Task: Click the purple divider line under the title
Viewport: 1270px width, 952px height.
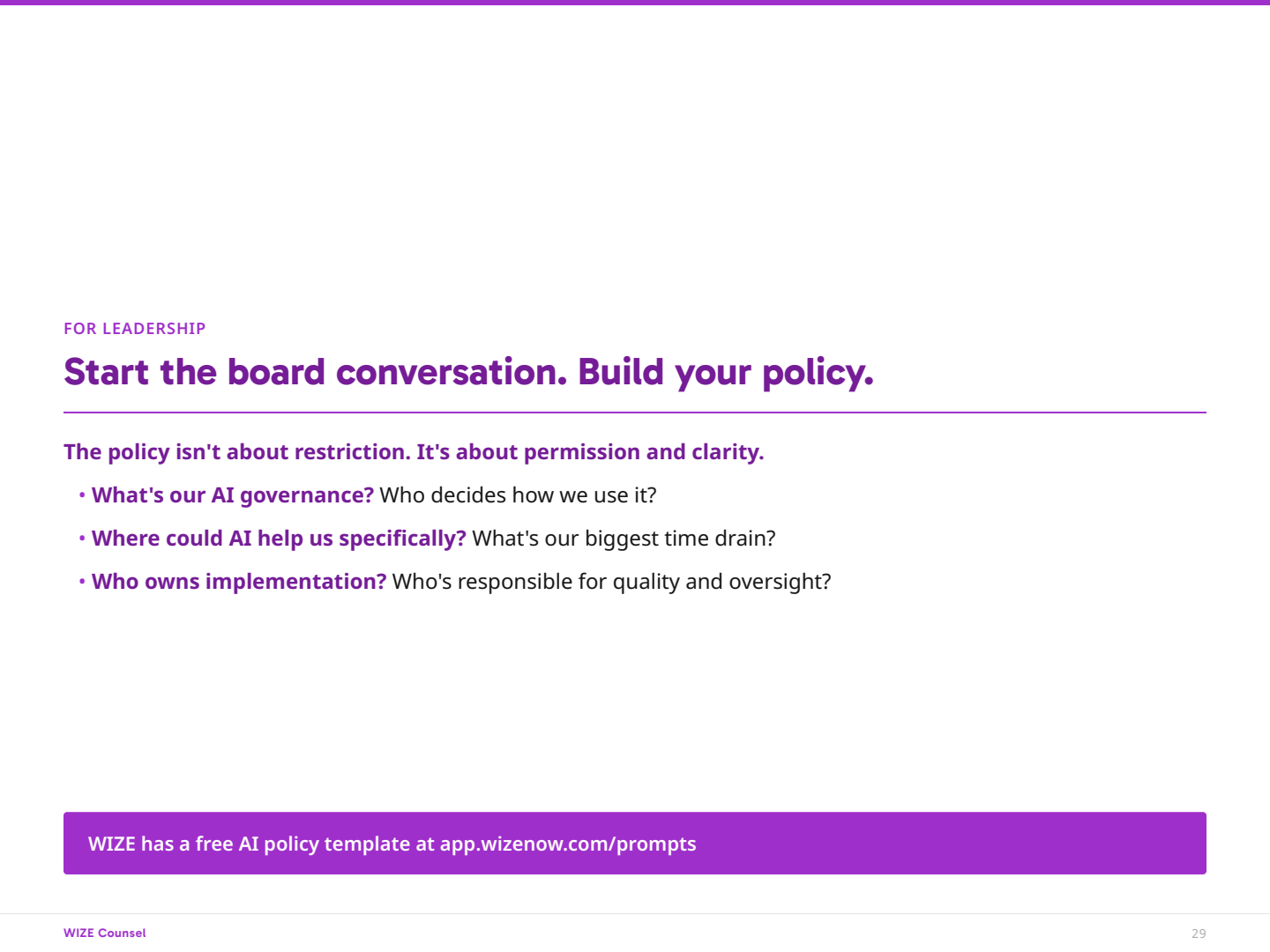Action: pyautogui.click(x=635, y=412)
